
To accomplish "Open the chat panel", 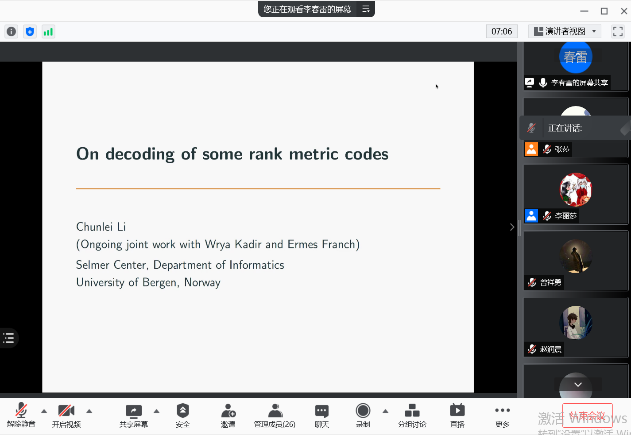I will click(321, 414).
